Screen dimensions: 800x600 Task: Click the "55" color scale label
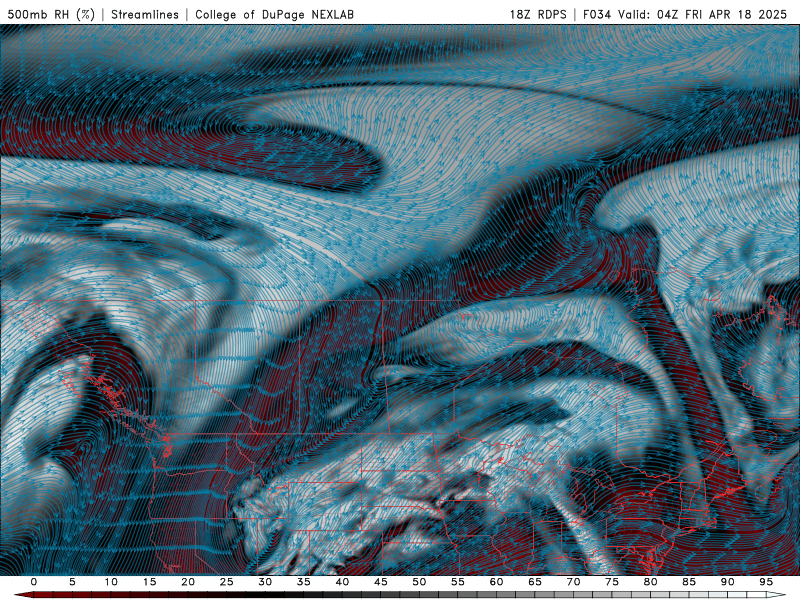[458, 582]
